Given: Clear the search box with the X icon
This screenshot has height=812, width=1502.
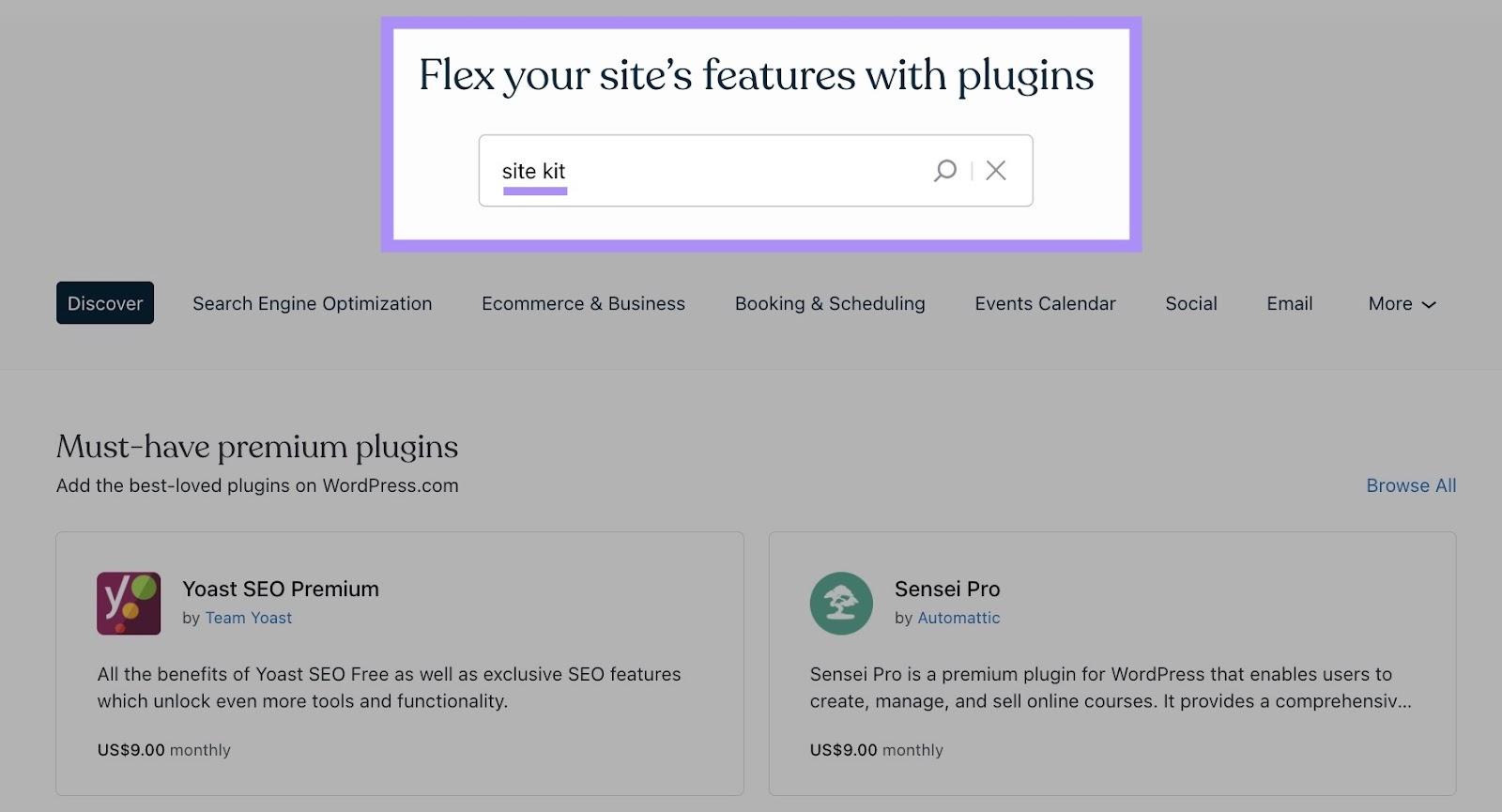Looking at the screenshot, I should pos(996,170).
